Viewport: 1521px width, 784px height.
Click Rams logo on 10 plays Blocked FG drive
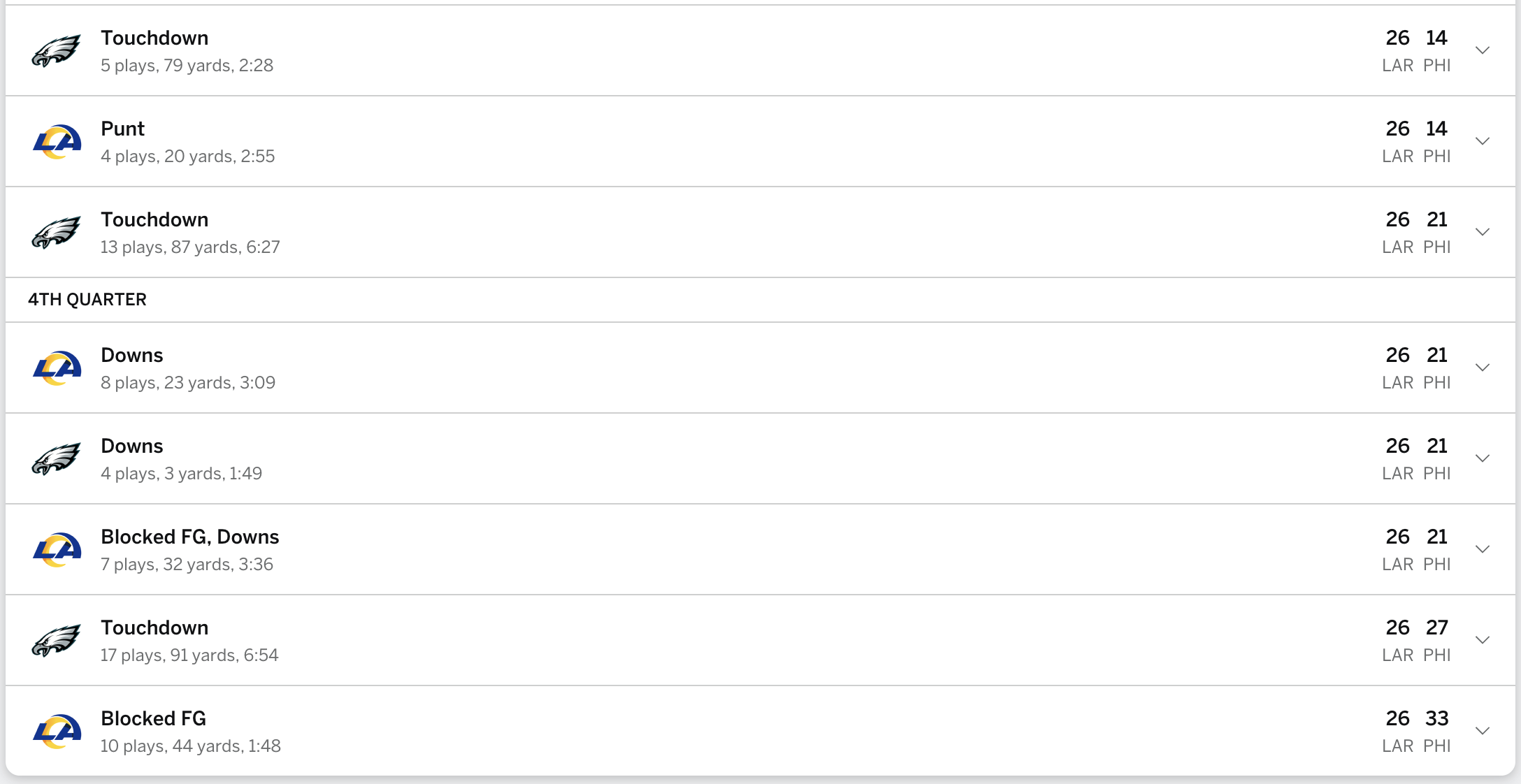pos(57,732)
